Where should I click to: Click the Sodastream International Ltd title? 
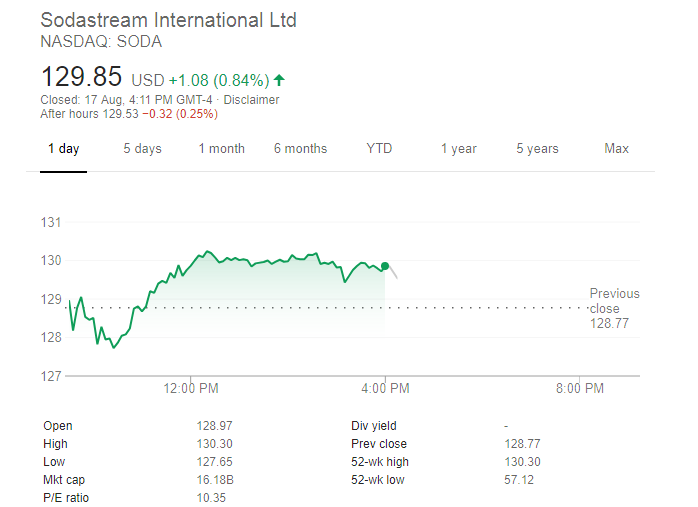click(x=168, y=20)
